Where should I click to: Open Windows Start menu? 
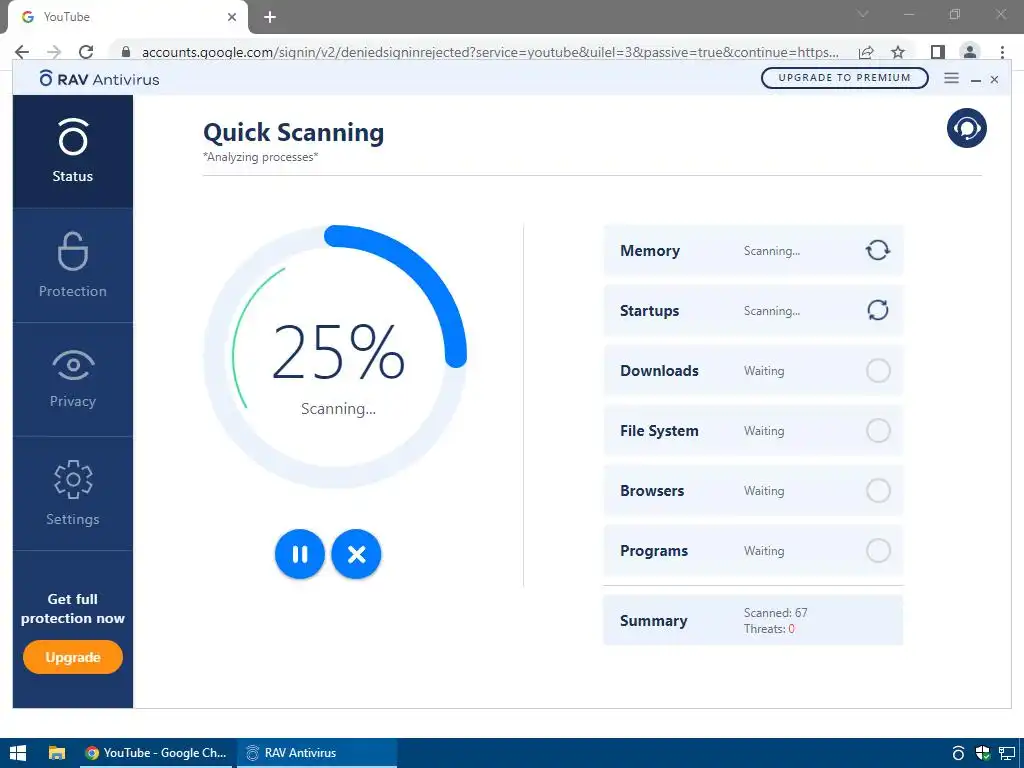click(x=18, y=753)
